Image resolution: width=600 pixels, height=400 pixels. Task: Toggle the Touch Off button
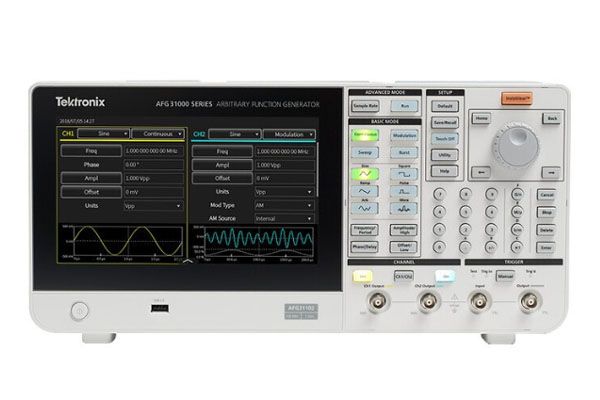point(445,139)
